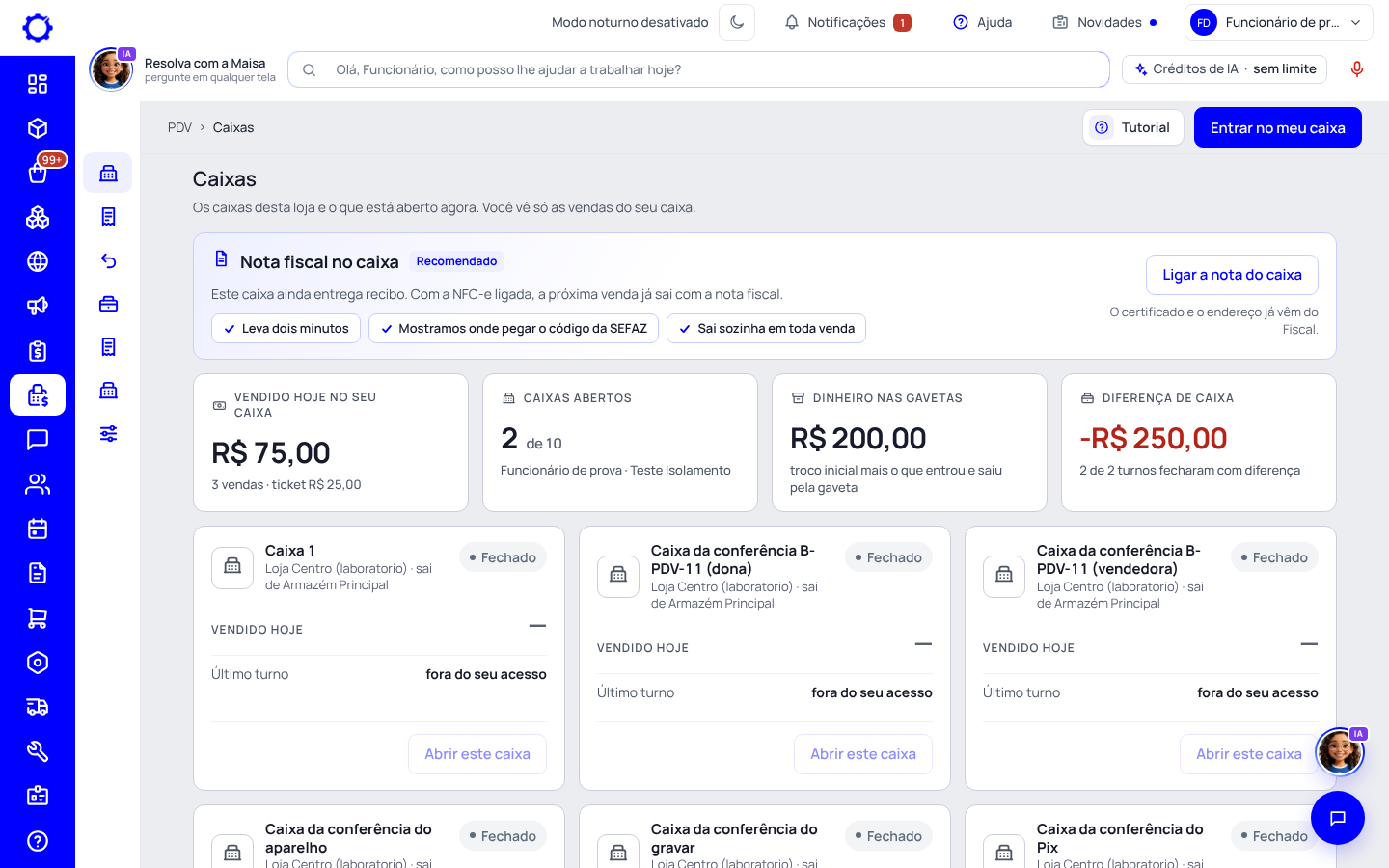The height and width of the screenshot is (868, 1389).
Task: Select the highlighted Caixas register icon in submenu
Action: (x=108, y=173)
